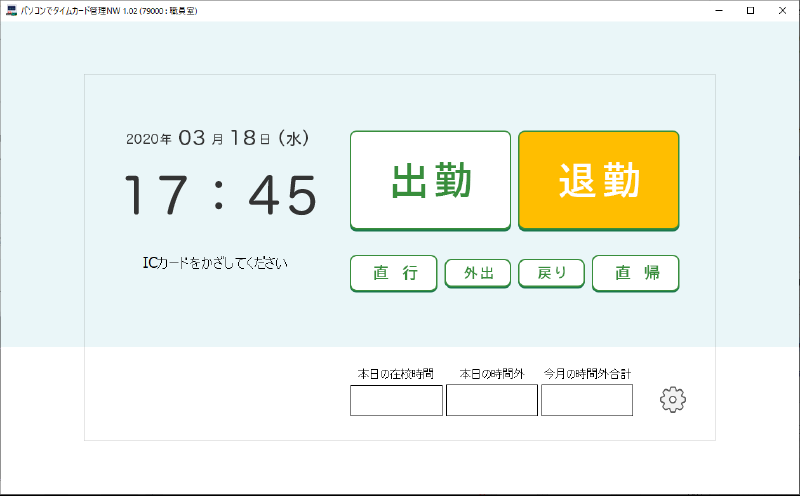
Task: Minimize the timecard window
Action: coord(719,10)
